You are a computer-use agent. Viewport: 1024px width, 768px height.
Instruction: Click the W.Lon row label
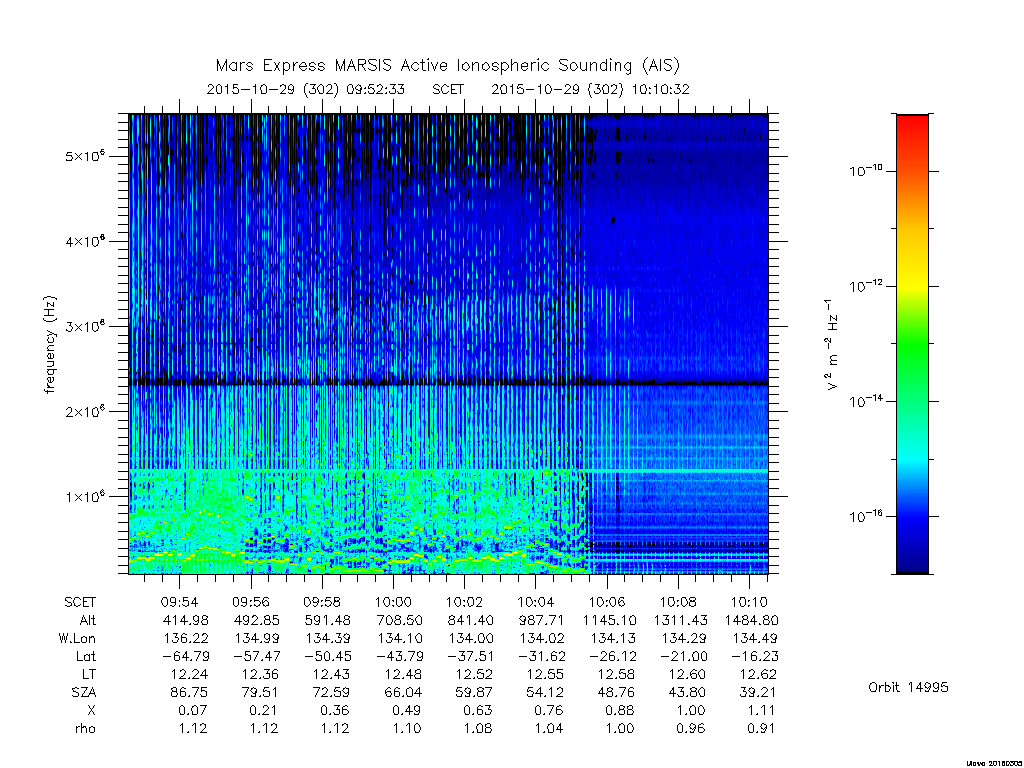coord(78,638)
